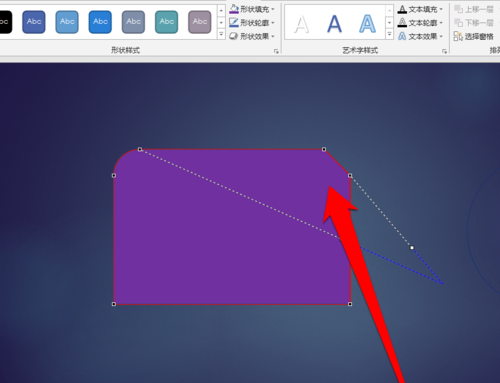Open the 形状填充 shape fill menu
Viewport: 500px width, 383px height.
click(x=252, y=9)
